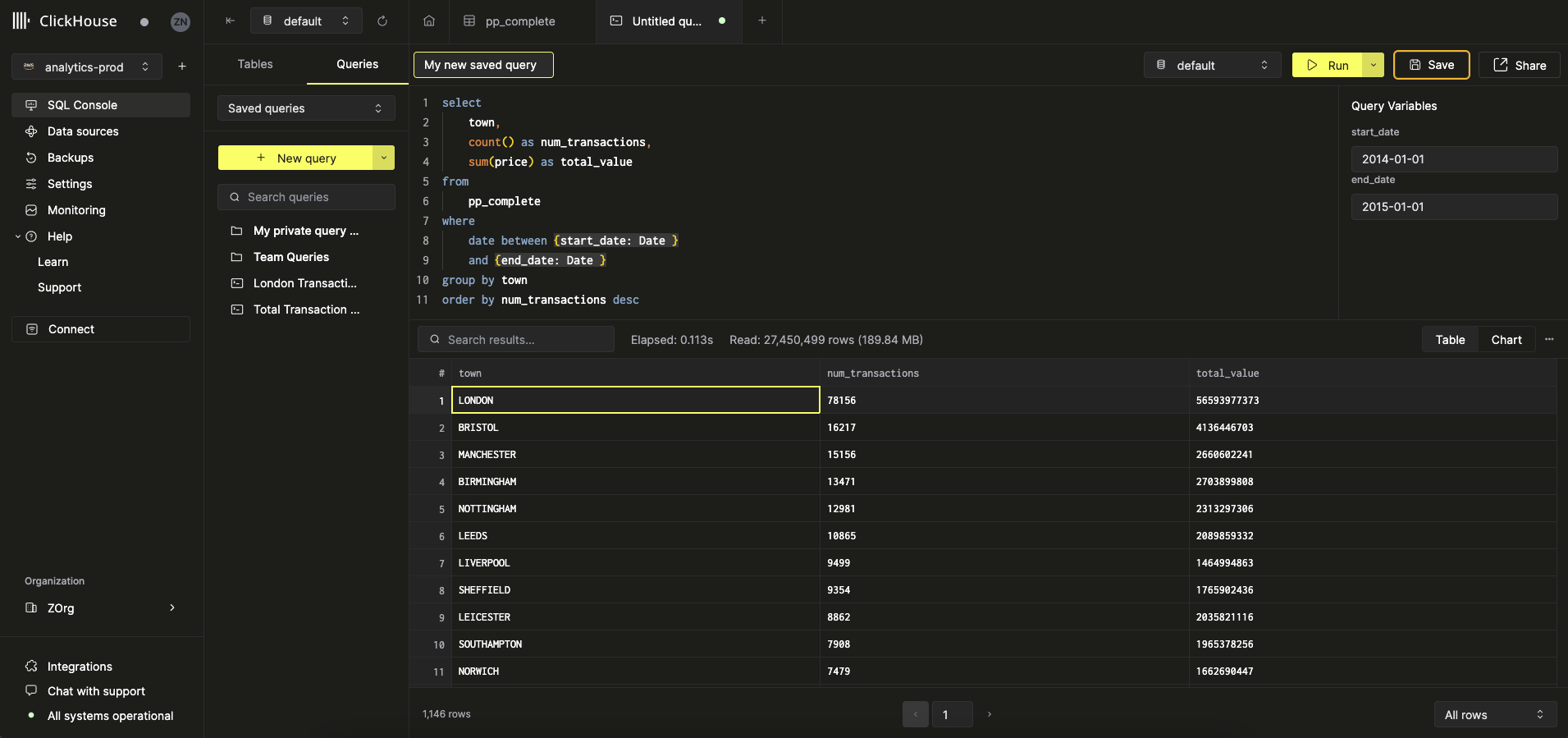Click the collapse sidebar arrow icon
The image size is (1568, 738).
[230, 21]
